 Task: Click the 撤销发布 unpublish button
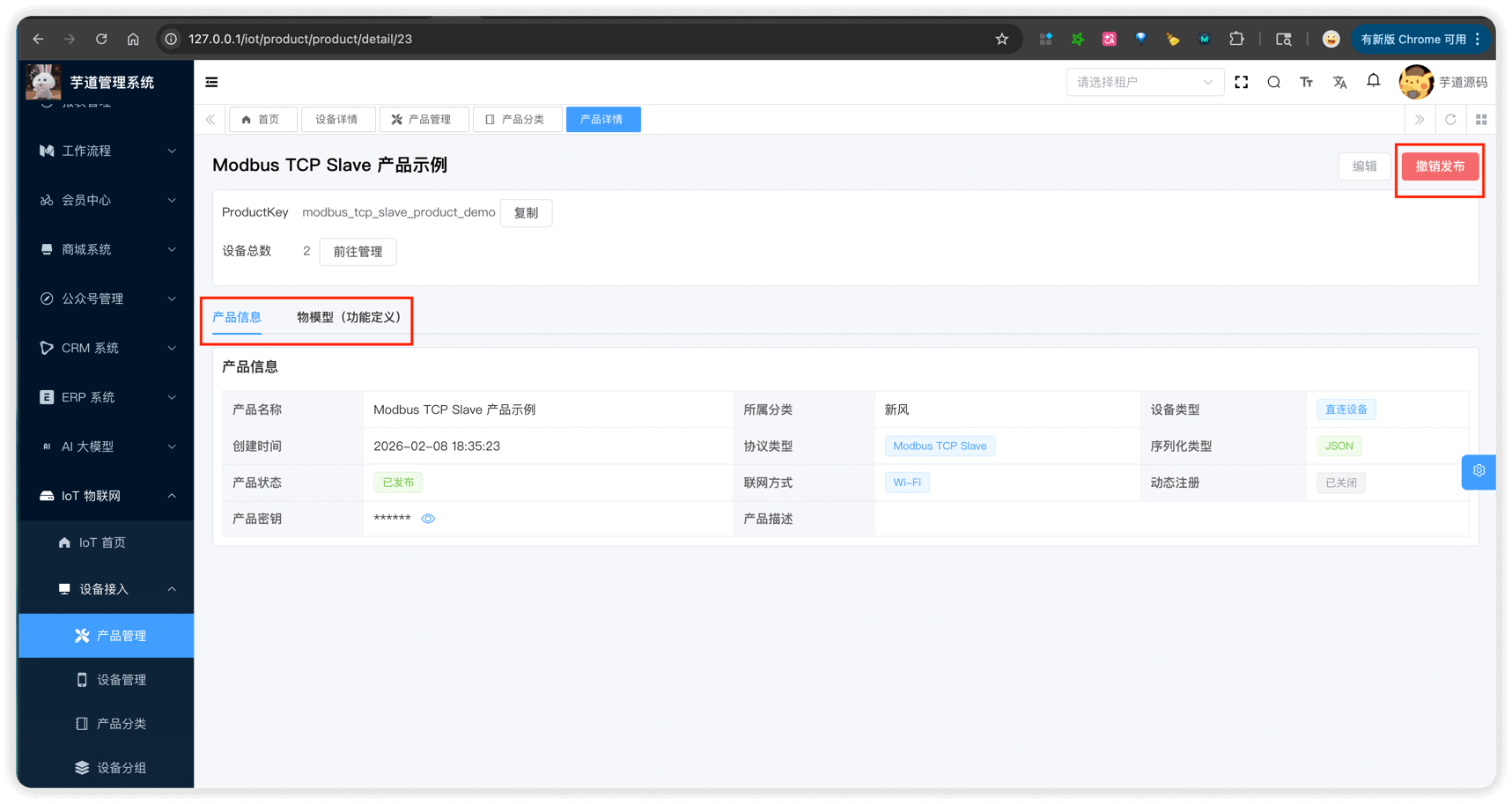(1439, 166)
